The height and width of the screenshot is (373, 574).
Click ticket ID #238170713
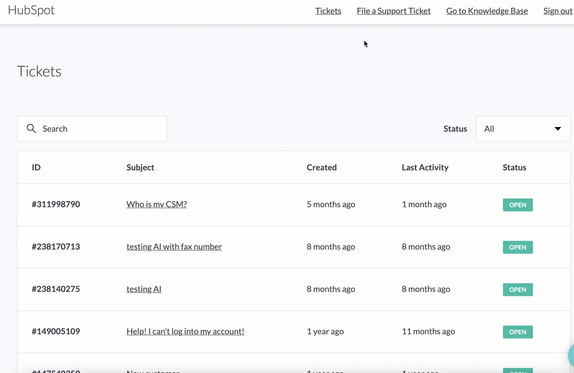(56, 247)
